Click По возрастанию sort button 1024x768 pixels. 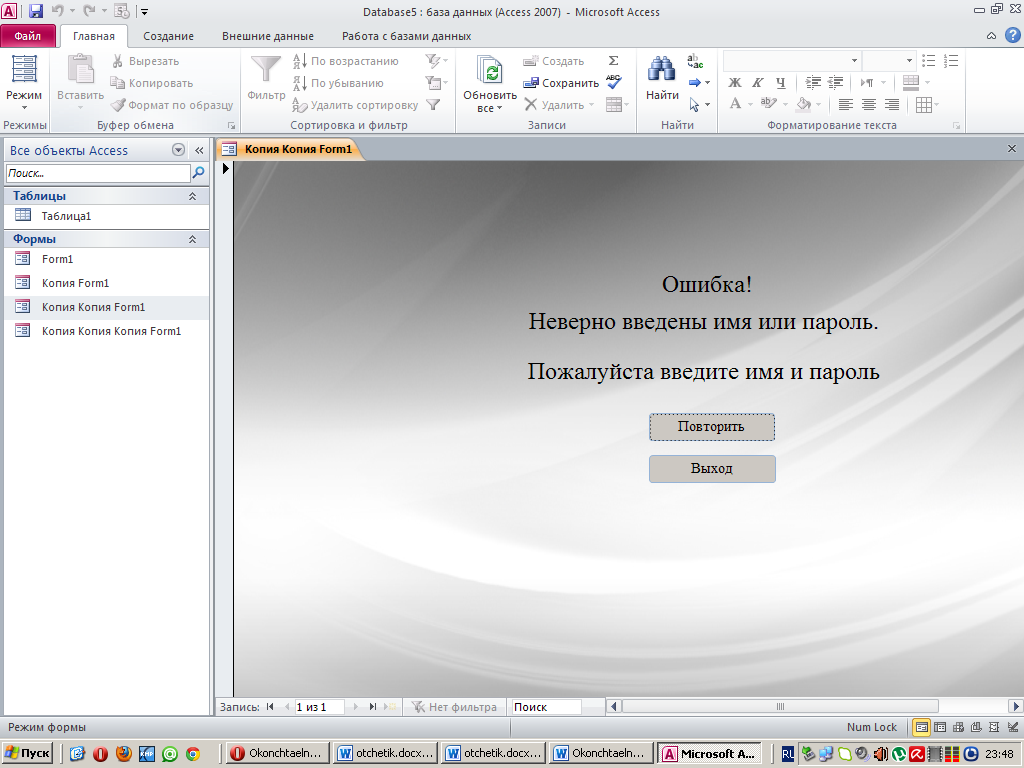(x=345, y=61)
